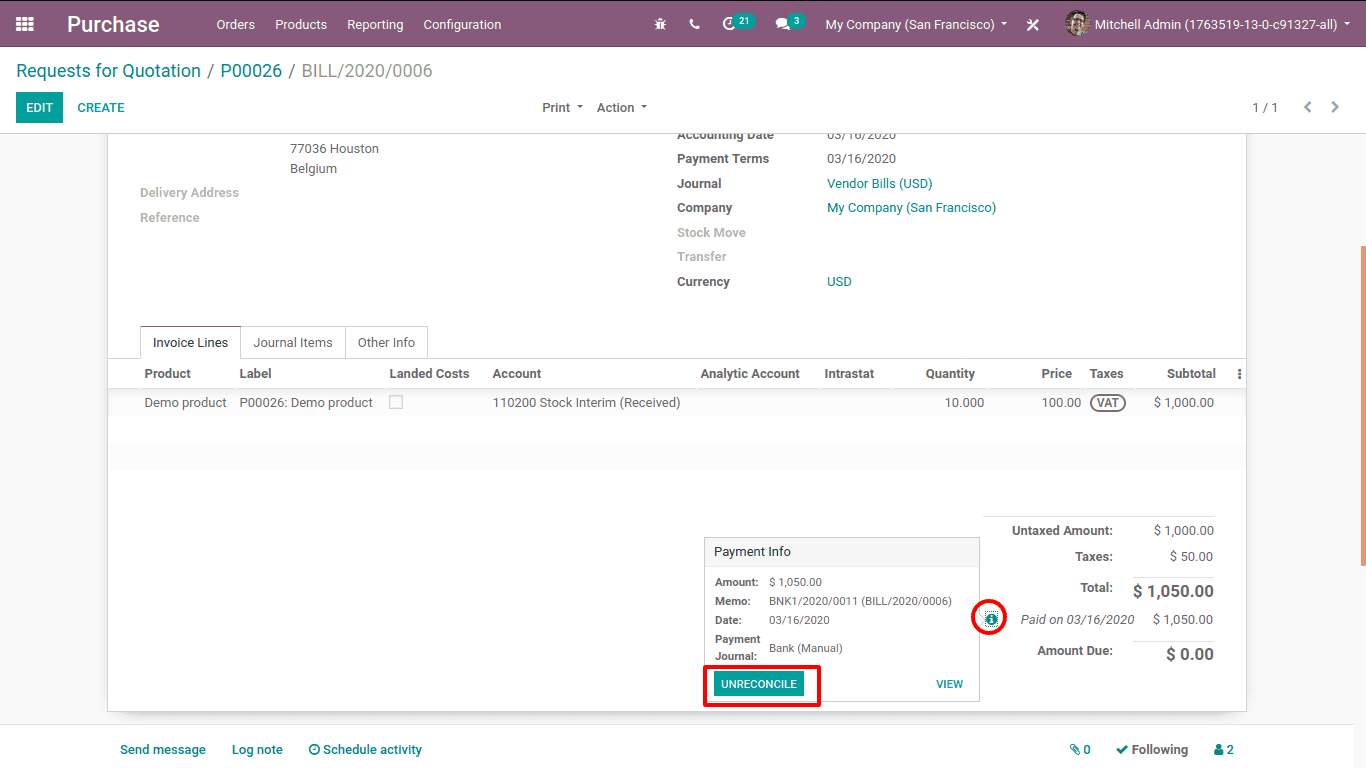The image size is (1366, 768).
Task: Click Mitchell Admin avatar picture
Action: (1077, 24)
